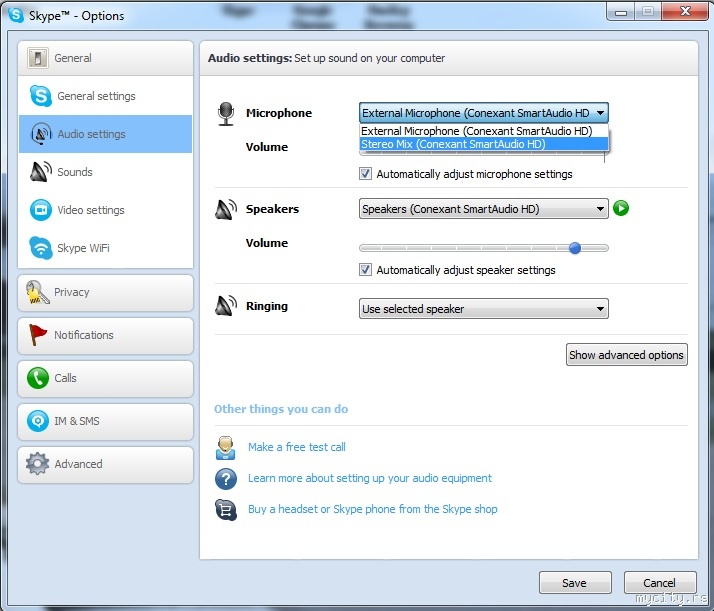Click the General section light-switch icon
The image size is (714, 611).
(37, 58)
